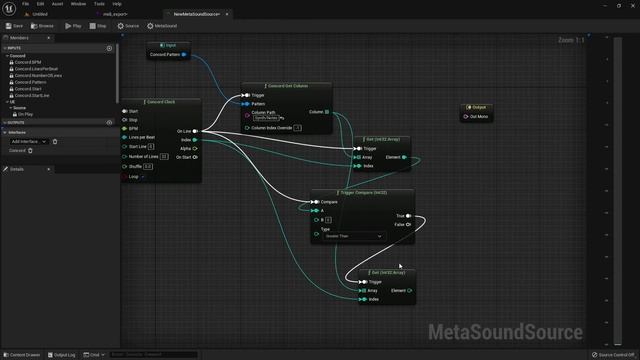Open Source settings in the toolbar

(x=128, y=26)
